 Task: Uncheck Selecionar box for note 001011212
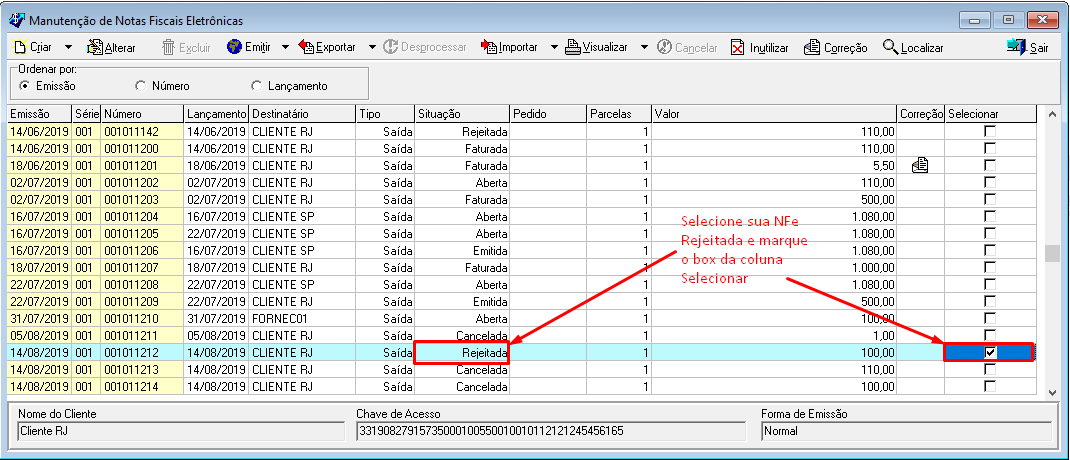(x=990, y=352)
